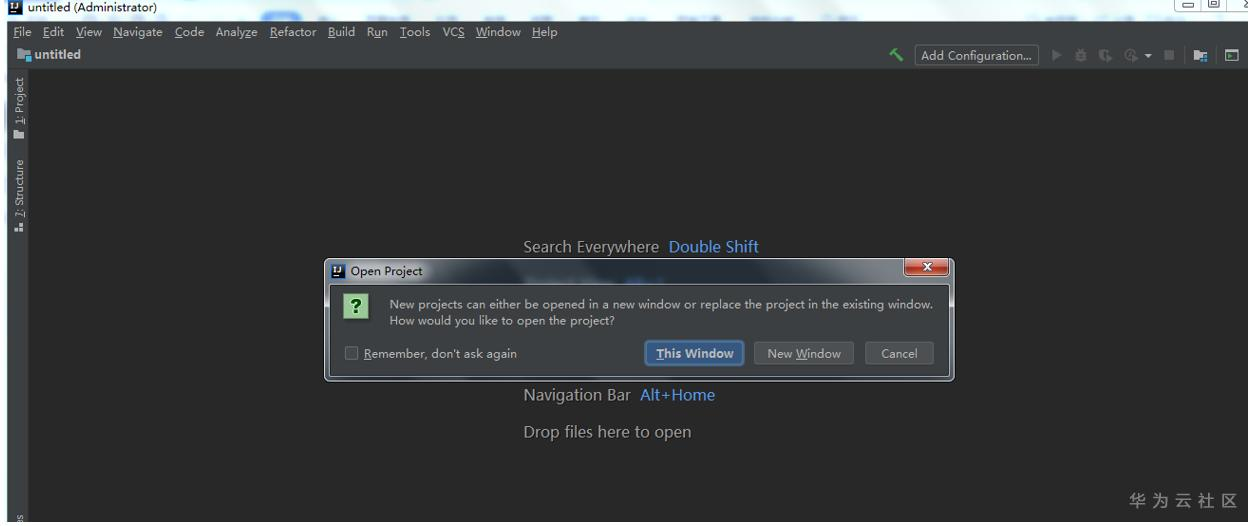Open Project Structure via folder icon
This screenshot has height=526, width=1250.
click(x=1201, y=55)
